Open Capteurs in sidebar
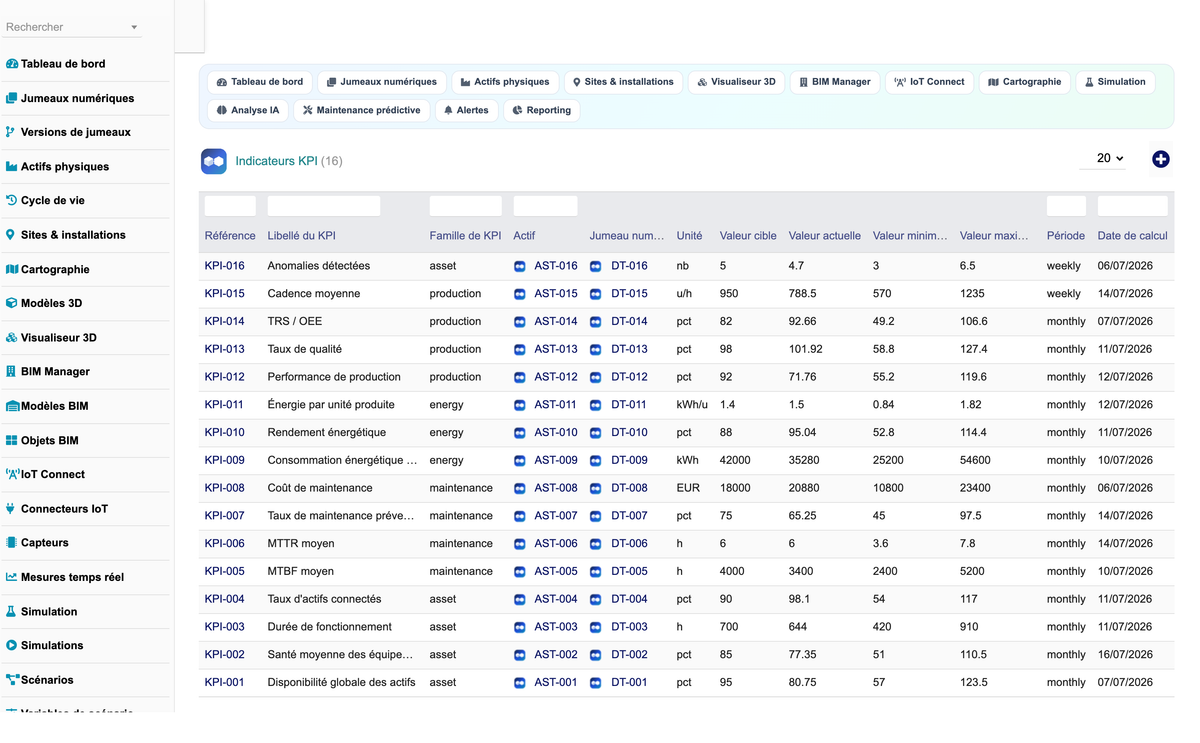The height and width of the screenshot is (743, 1200). click(37, 542)
